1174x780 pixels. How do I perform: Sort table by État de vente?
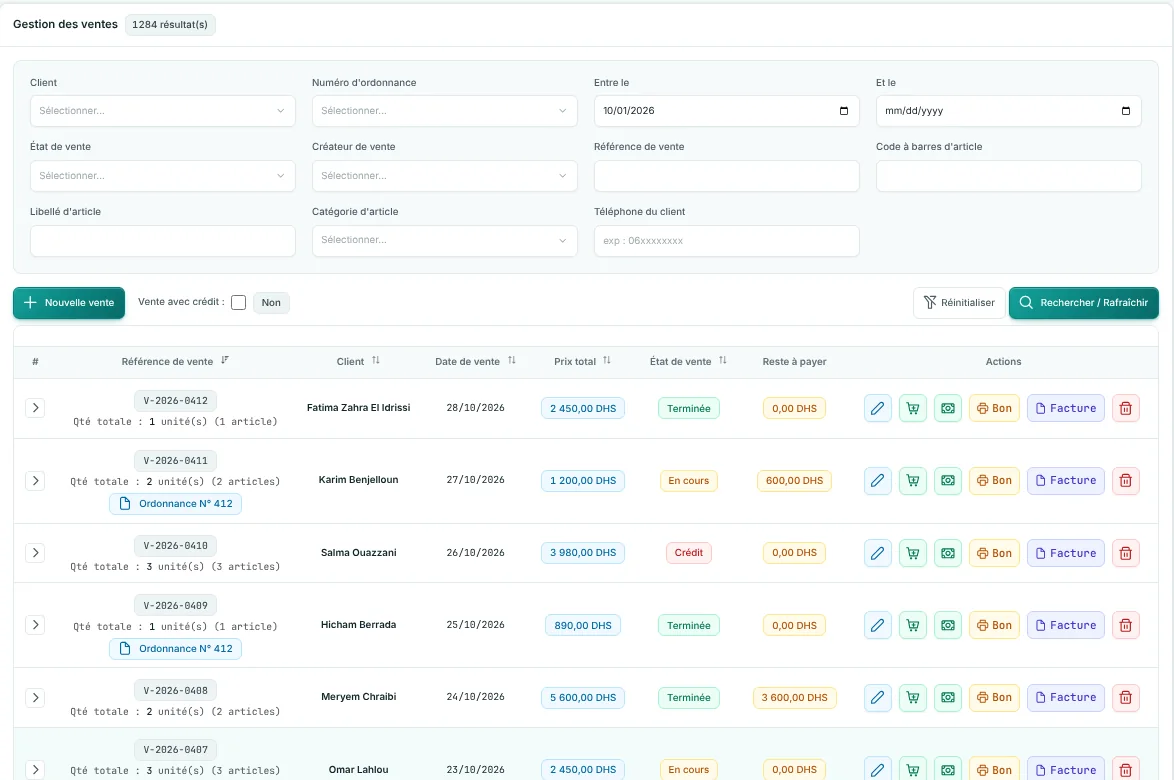[x=723, y=361]
